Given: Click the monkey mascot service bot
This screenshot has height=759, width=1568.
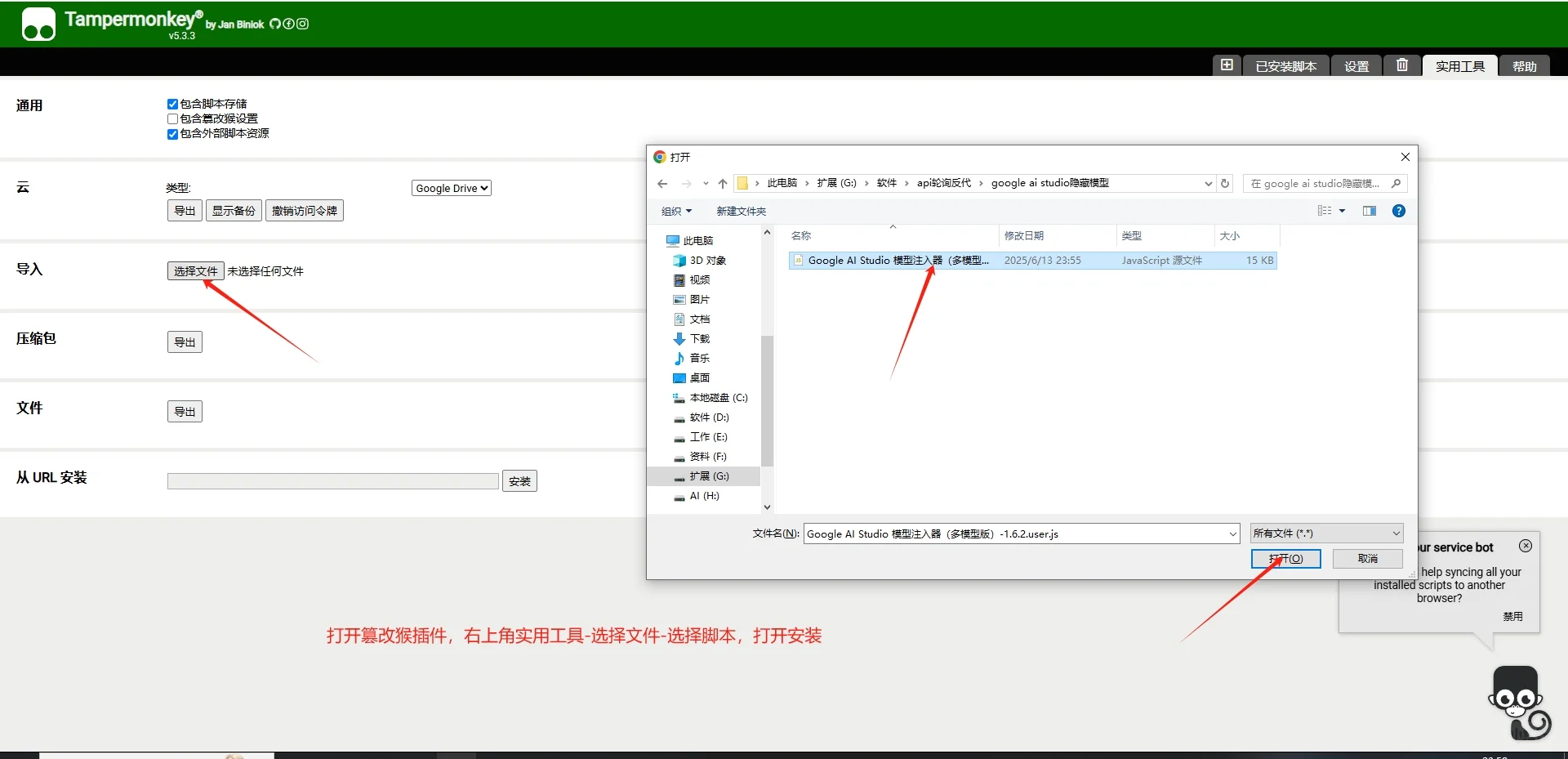Looking at the screenshot, I should click(x=1518, y=703).
